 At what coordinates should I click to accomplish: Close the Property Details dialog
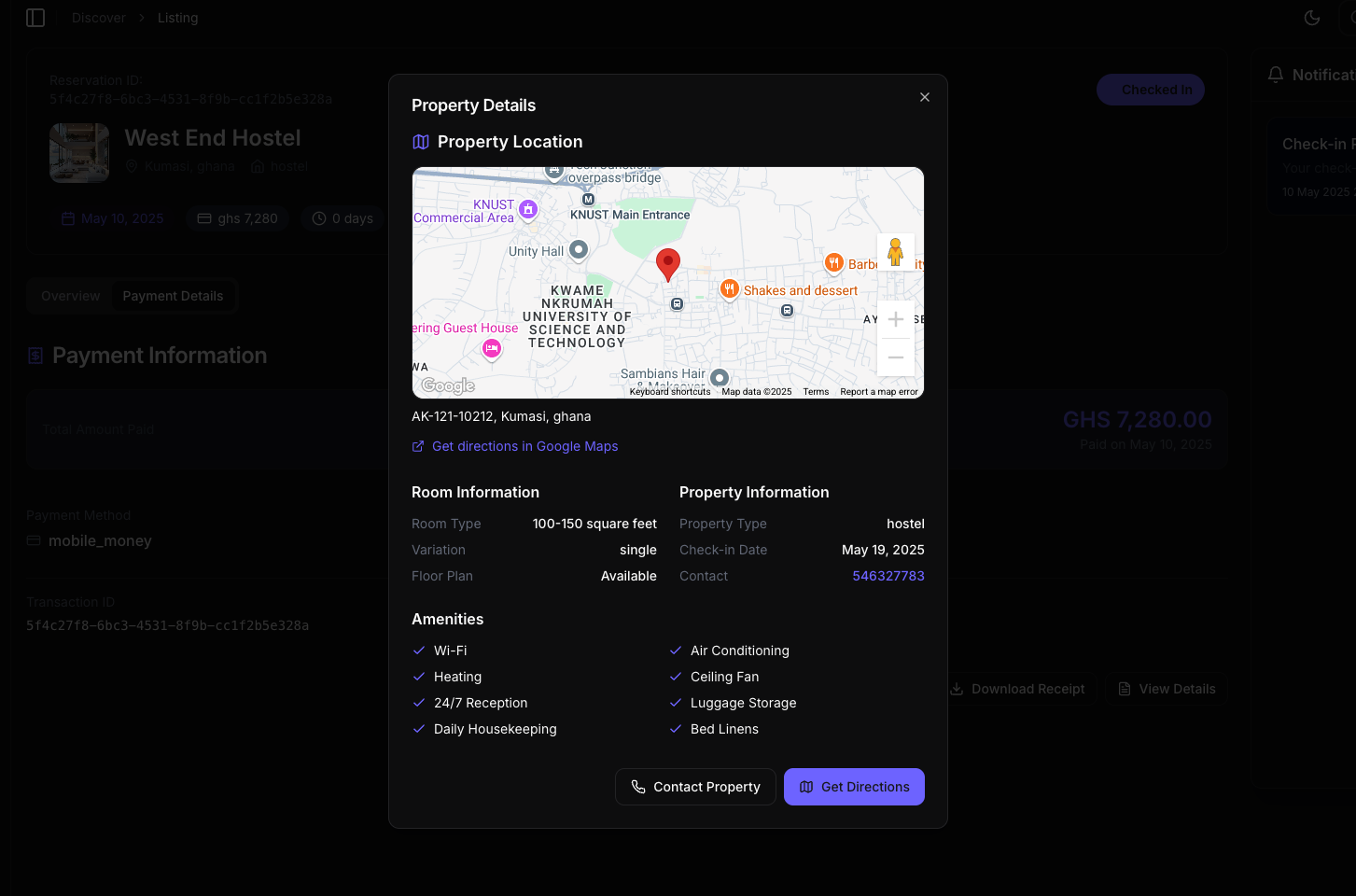click(x=924, y=97)
